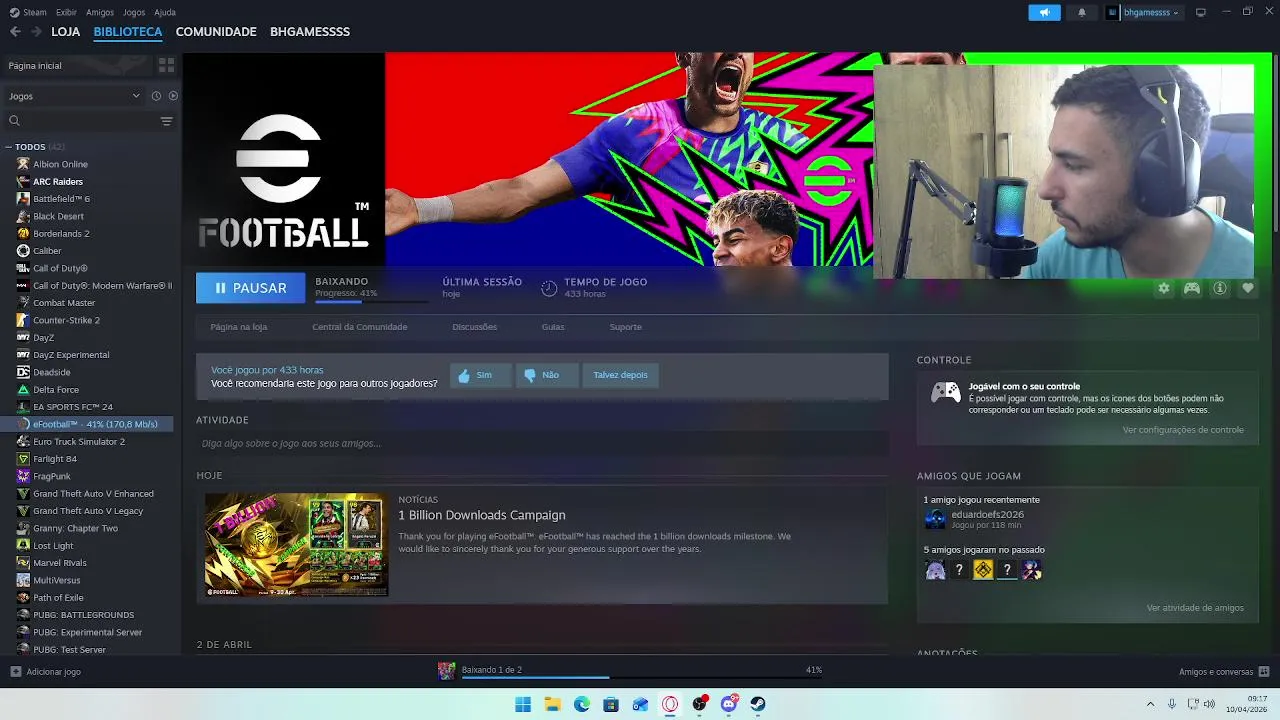
Task: Show hidden system tray icons chevron
Action: pos(1150,704)
